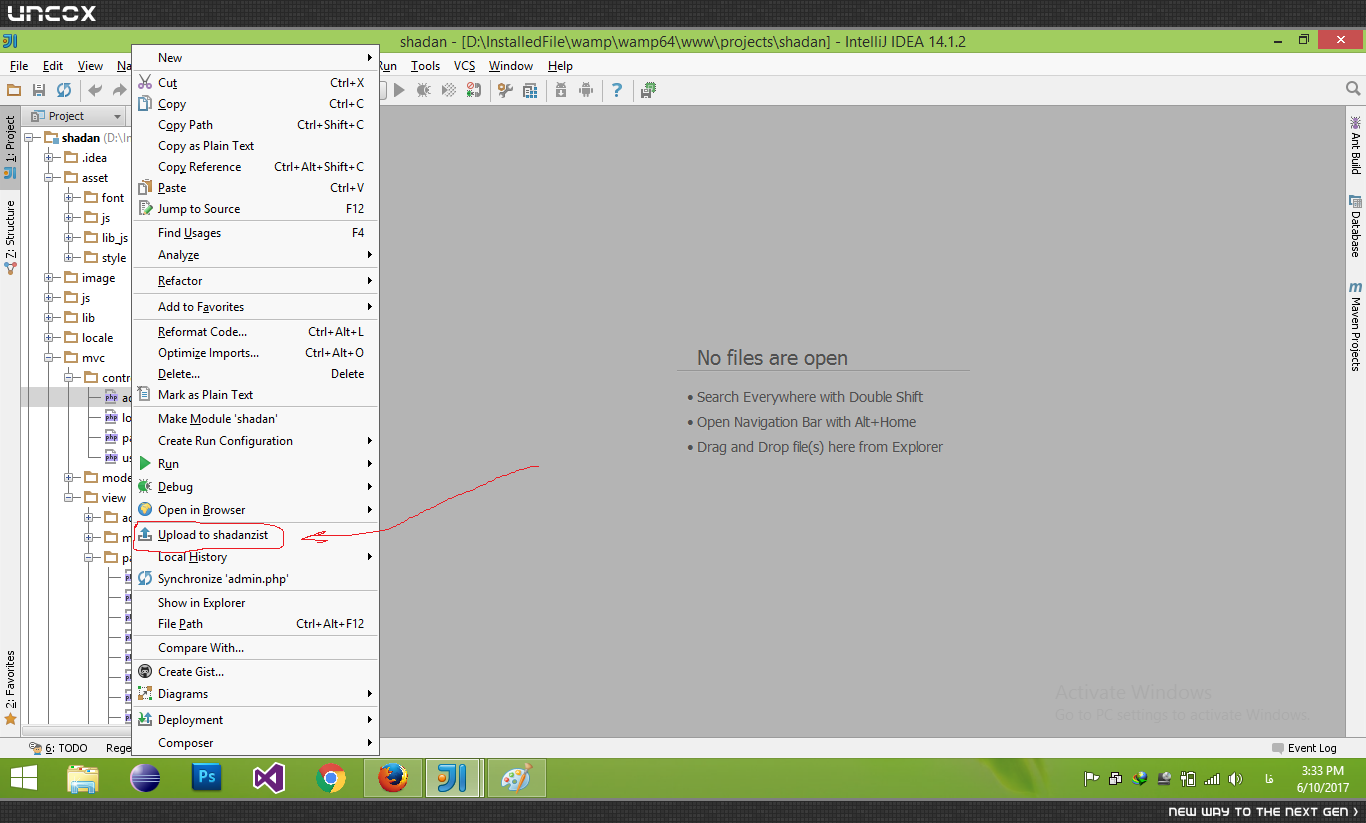Open the Maven Projects side panel
The height and width of the screenshot is (823, 1366).
pos(1355,327)
